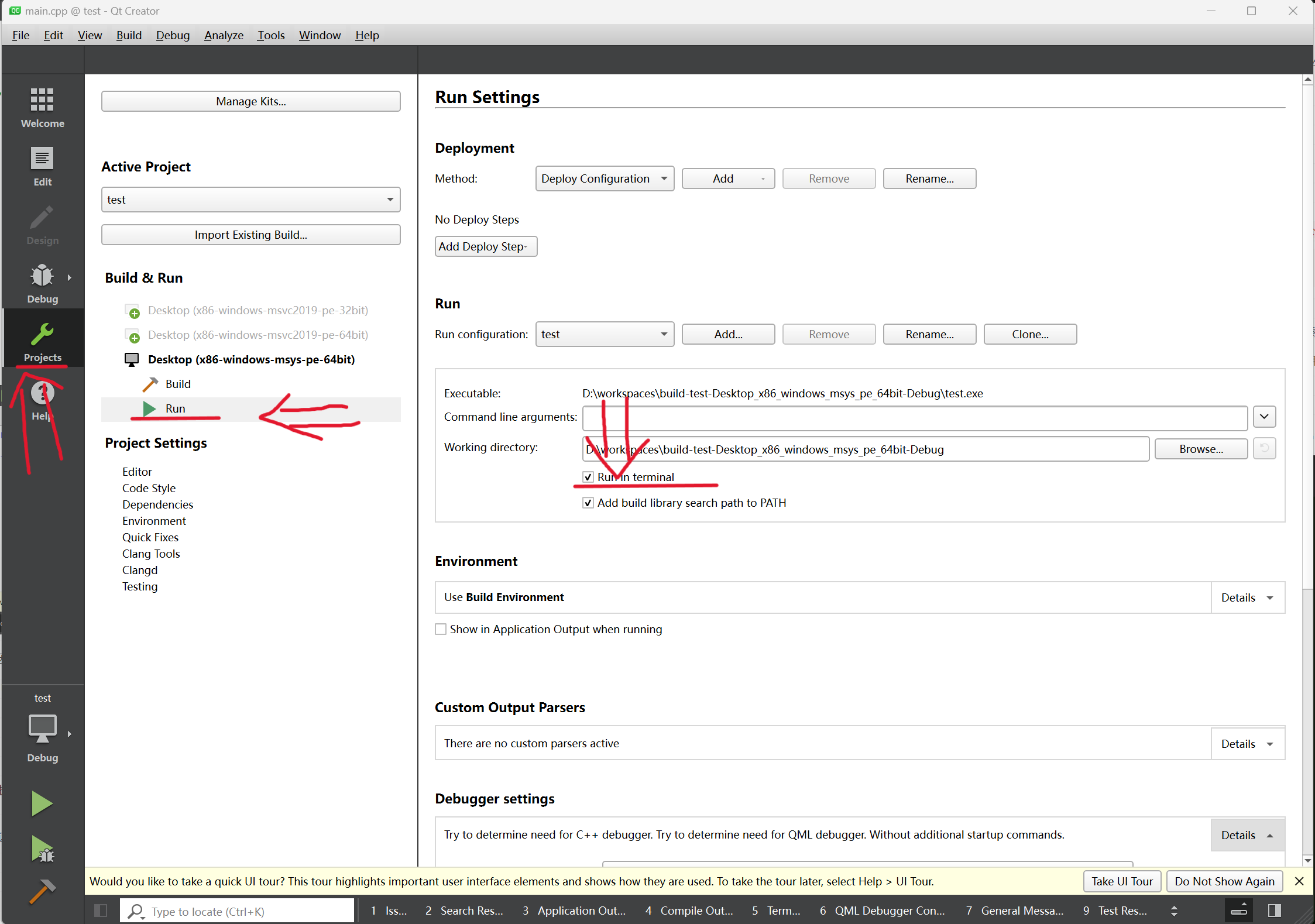Open the Issues output pane

point(389,911)
